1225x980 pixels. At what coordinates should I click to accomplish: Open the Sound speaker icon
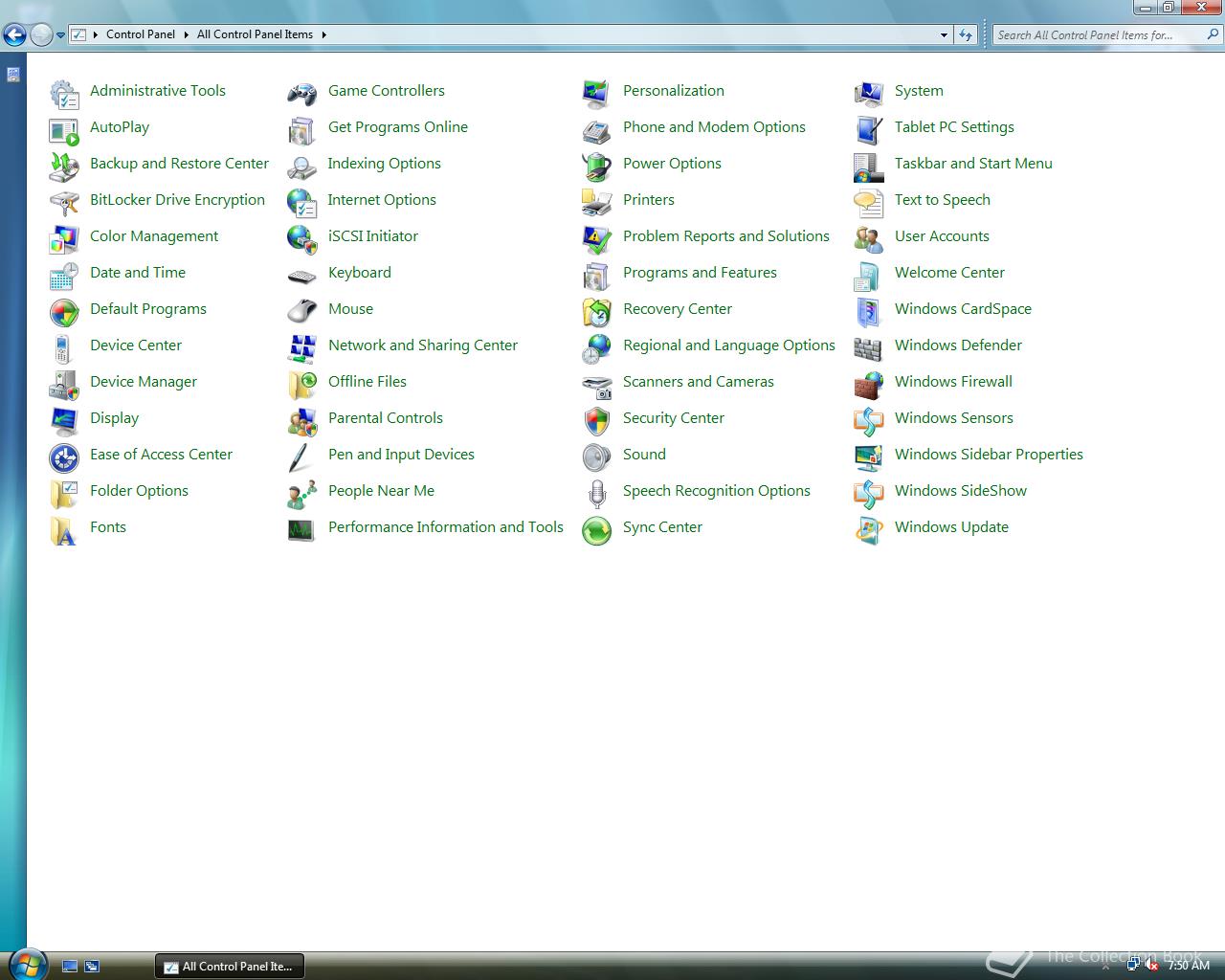597,457
